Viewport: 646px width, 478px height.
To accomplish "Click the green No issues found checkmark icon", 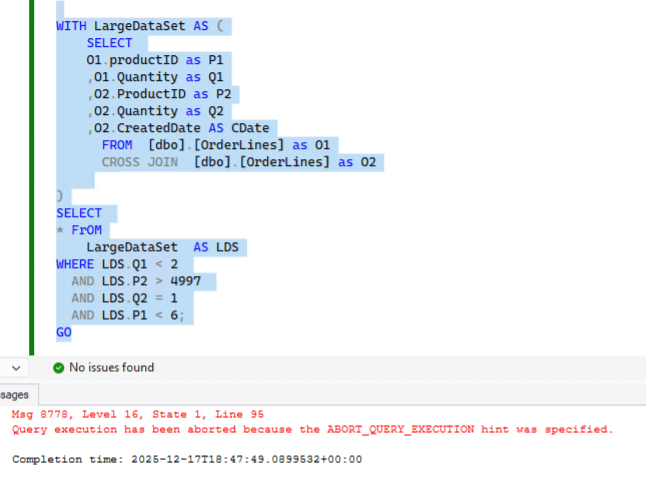I will tap(59, 368).
